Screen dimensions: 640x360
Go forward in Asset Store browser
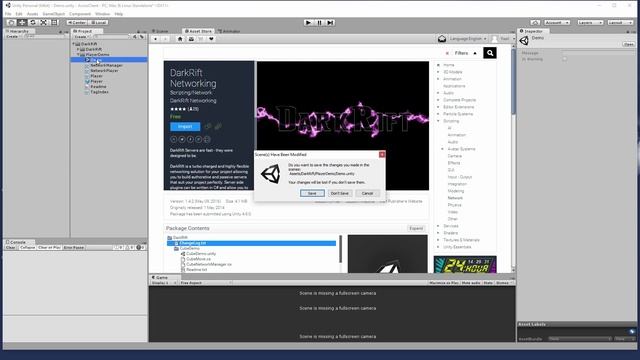point(165,39)
